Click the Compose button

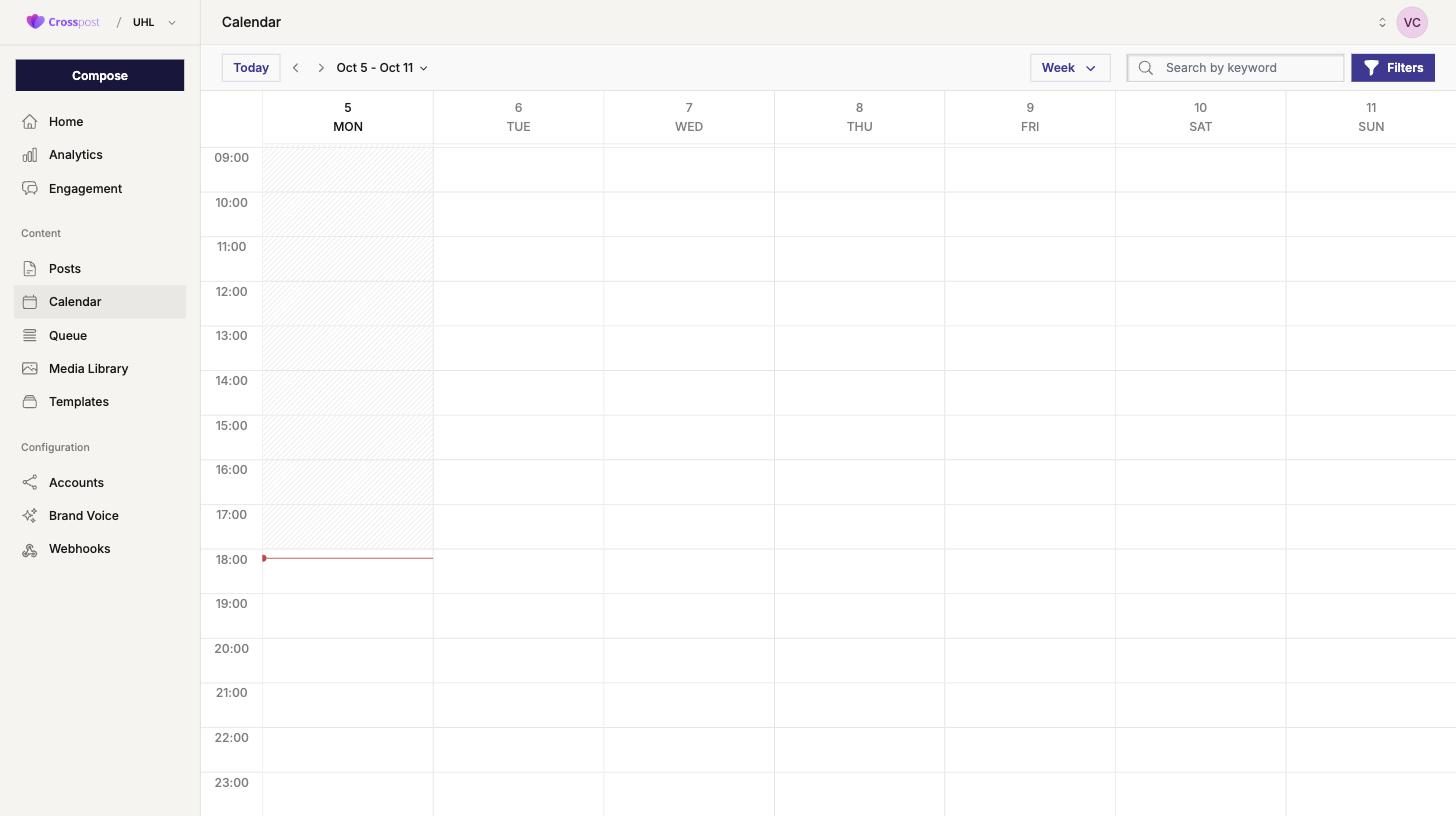coord(100,75)
